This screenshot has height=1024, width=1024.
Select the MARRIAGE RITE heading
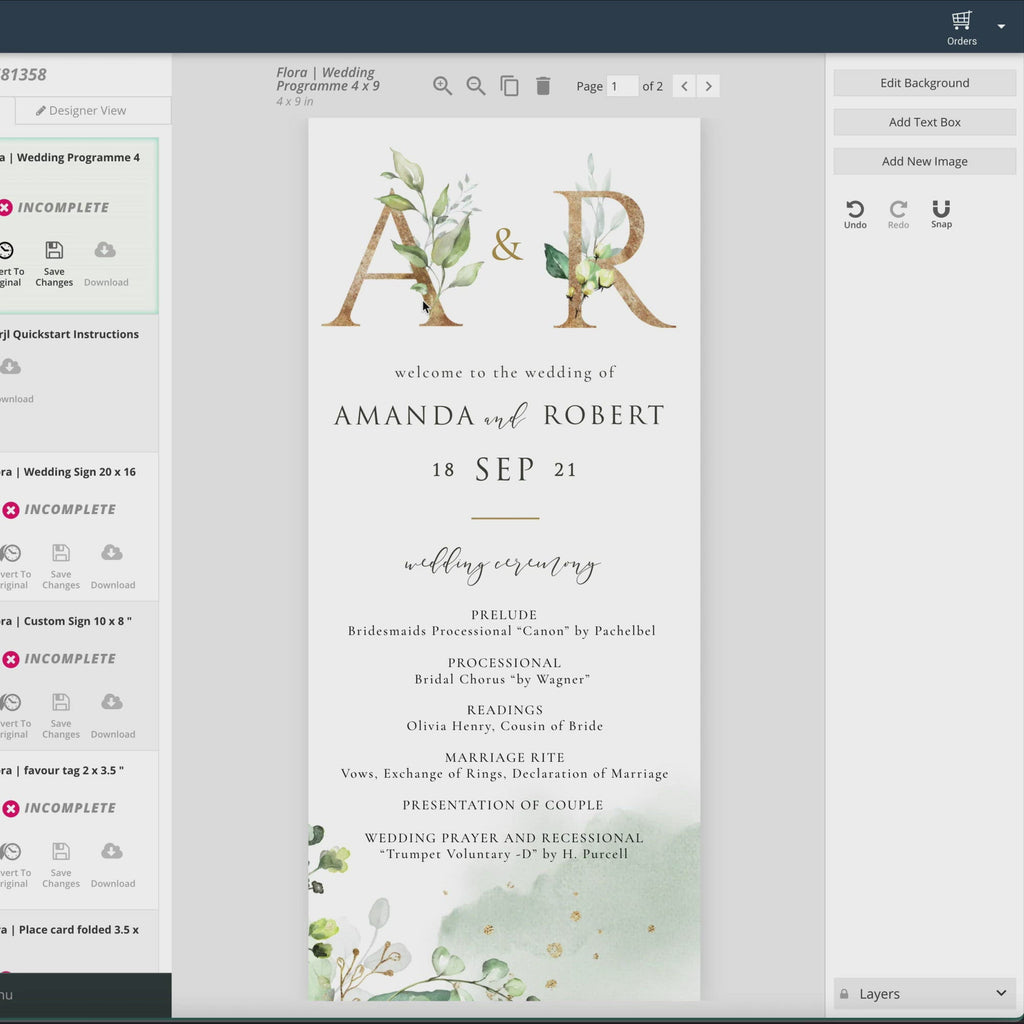click(x=505, y=758)
